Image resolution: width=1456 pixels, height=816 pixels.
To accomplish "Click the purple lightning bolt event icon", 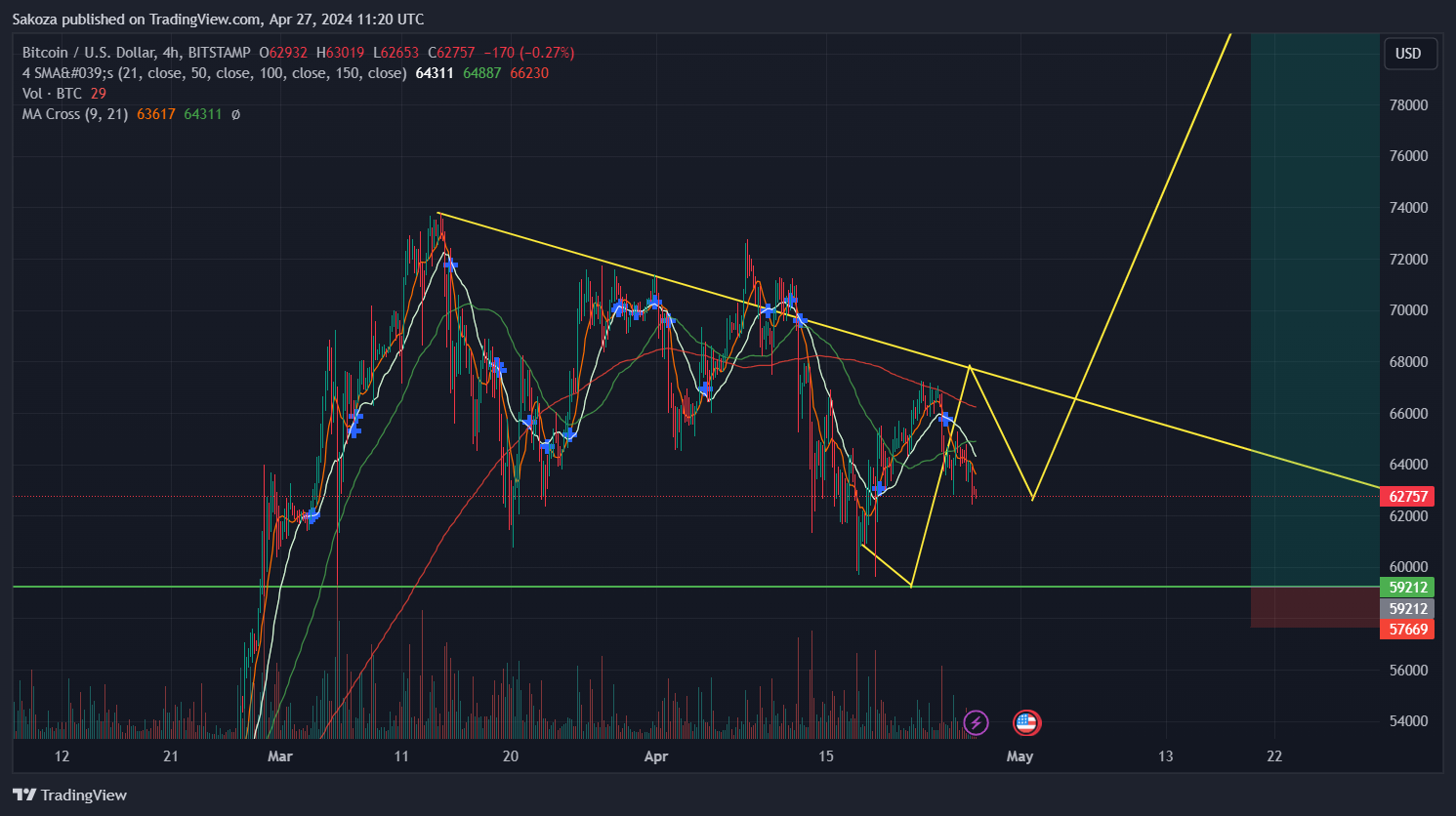I will tap(976, 722).
